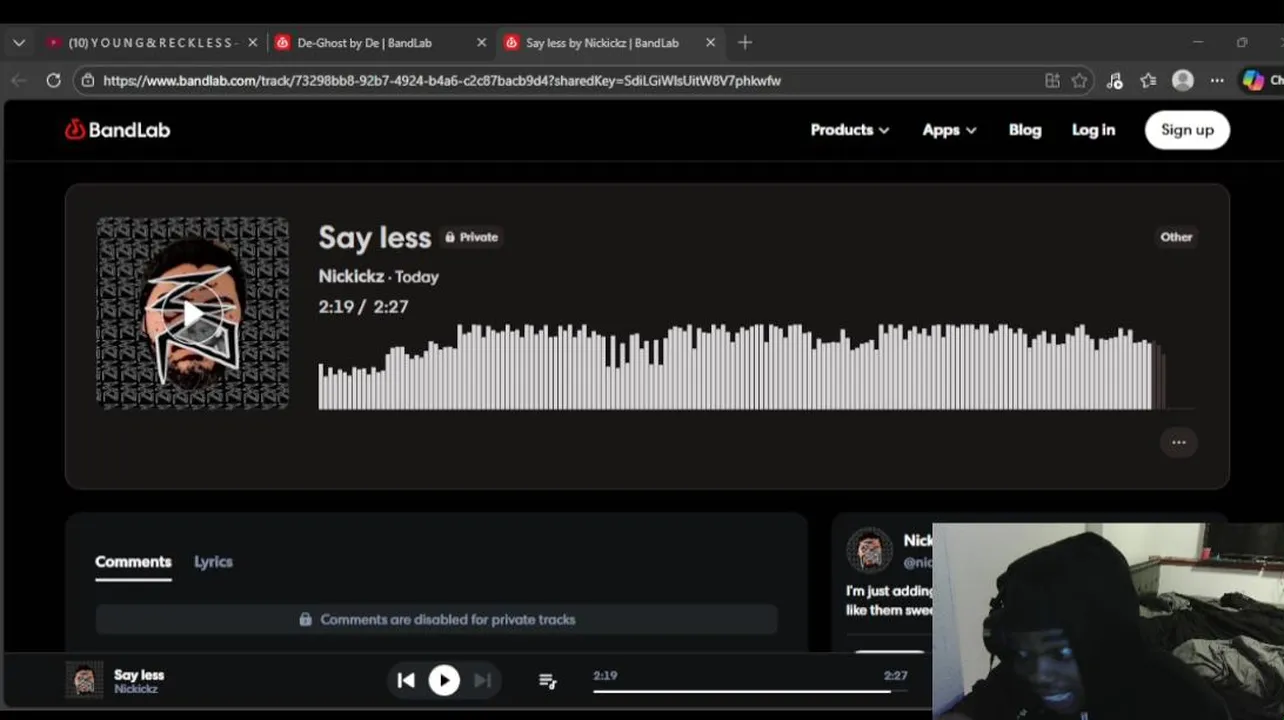The height and width of the screenshot is (720, 1284).
Task: Seek using the bottom player progress bar
Action: [x=750, y=691]
